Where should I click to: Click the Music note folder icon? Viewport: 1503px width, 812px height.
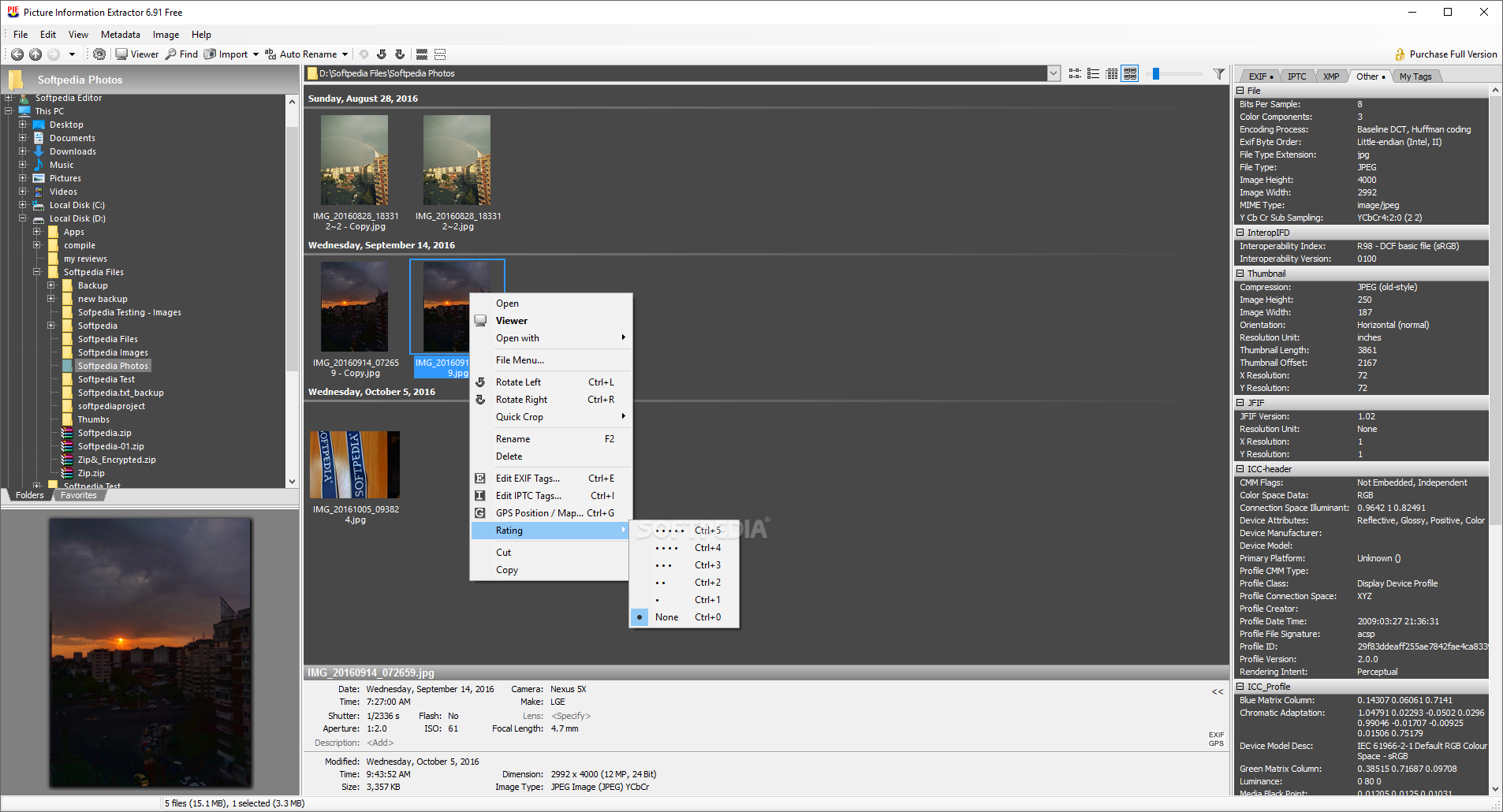tap(38, 165)
